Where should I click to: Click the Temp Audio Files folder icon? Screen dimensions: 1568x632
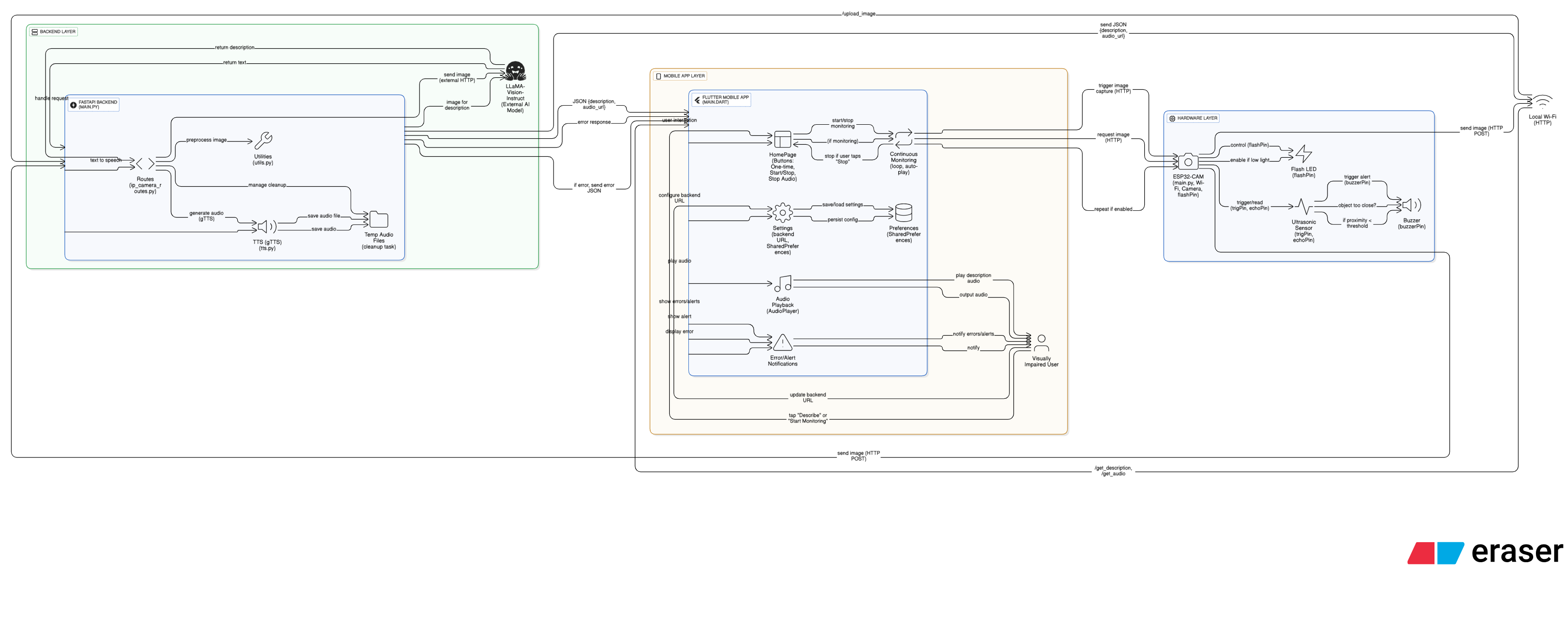379,219
